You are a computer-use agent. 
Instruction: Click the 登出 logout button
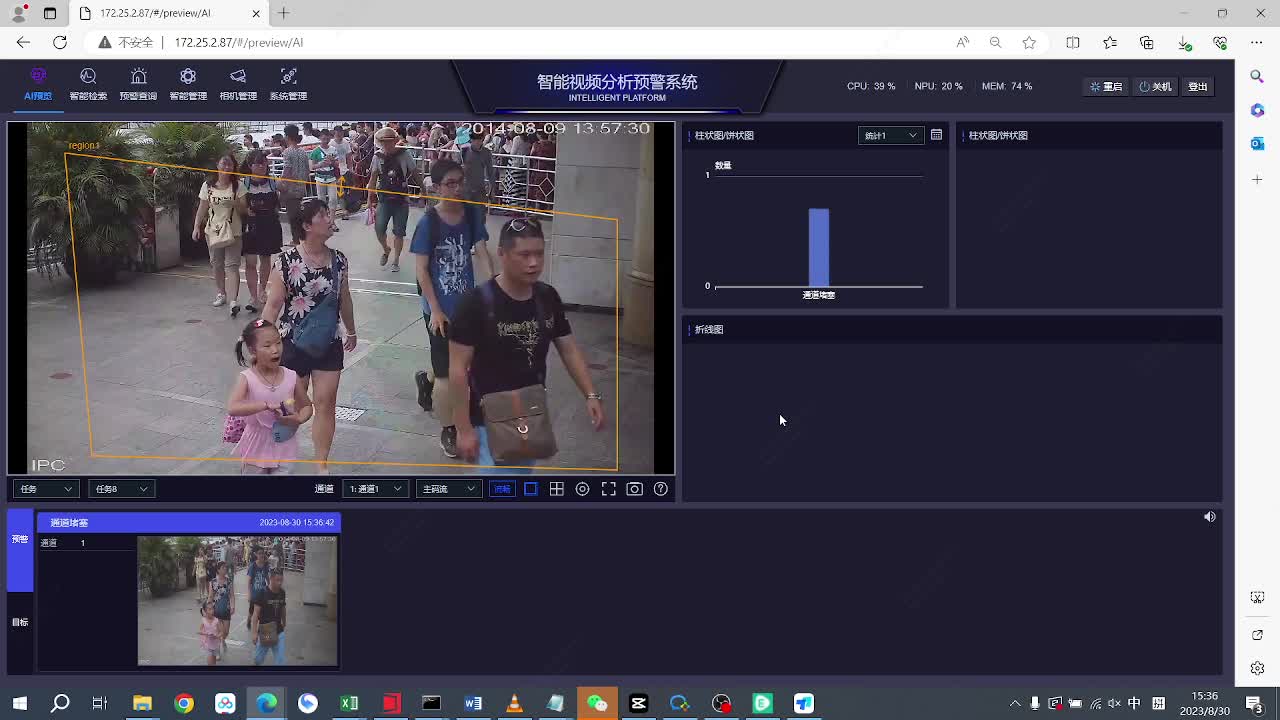[x=1197, y=87]
